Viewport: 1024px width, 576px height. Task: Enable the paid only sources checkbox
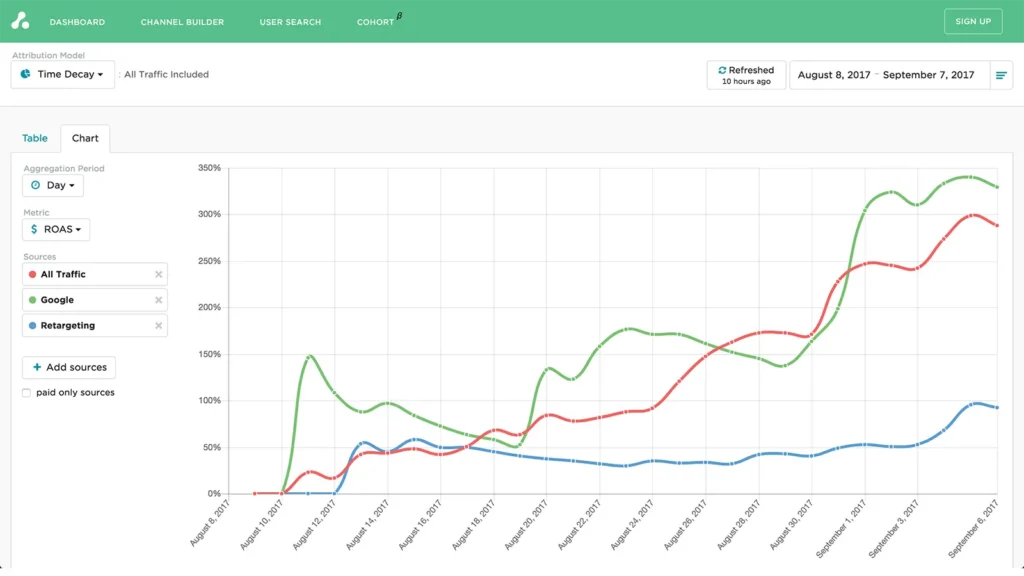26,392
